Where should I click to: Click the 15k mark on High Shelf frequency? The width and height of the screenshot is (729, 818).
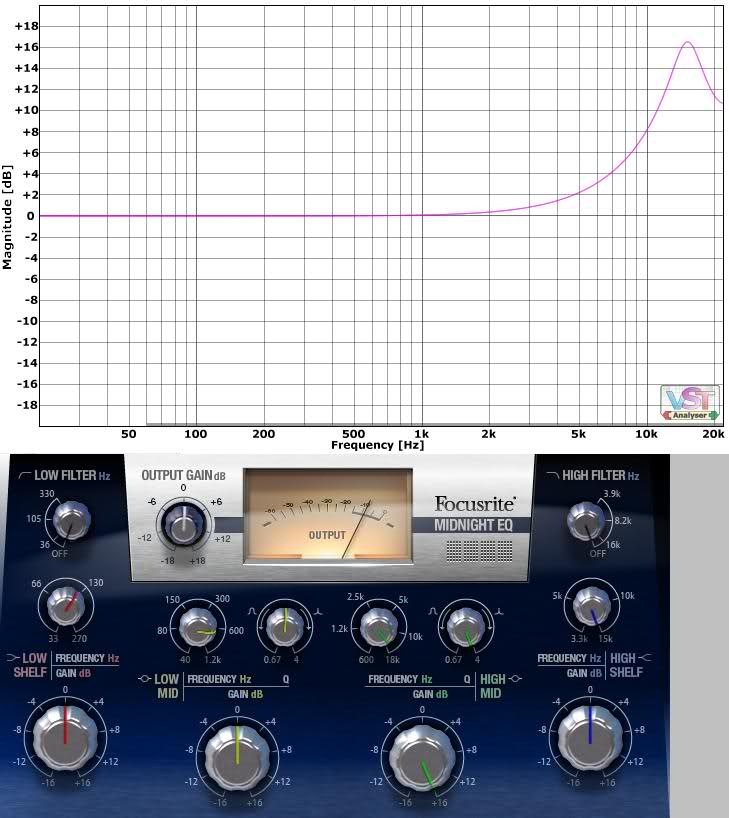(605, 639)
